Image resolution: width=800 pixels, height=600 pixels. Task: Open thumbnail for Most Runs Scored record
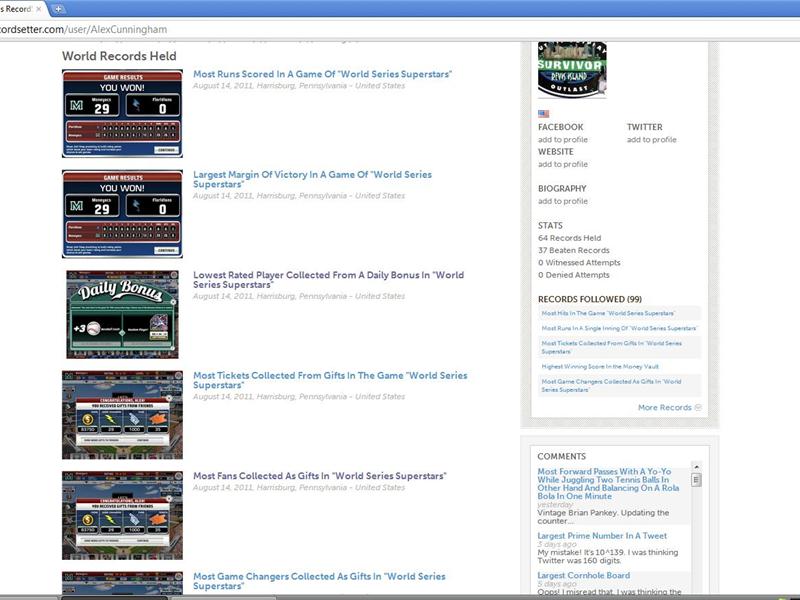click(122, 113)
